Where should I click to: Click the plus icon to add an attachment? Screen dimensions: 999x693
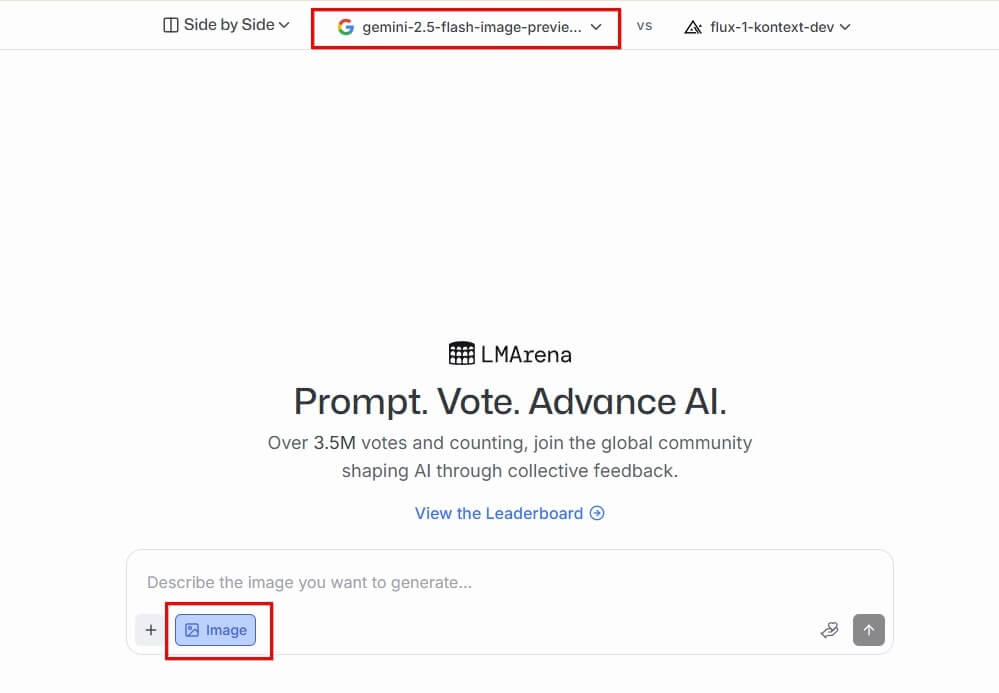151,630
